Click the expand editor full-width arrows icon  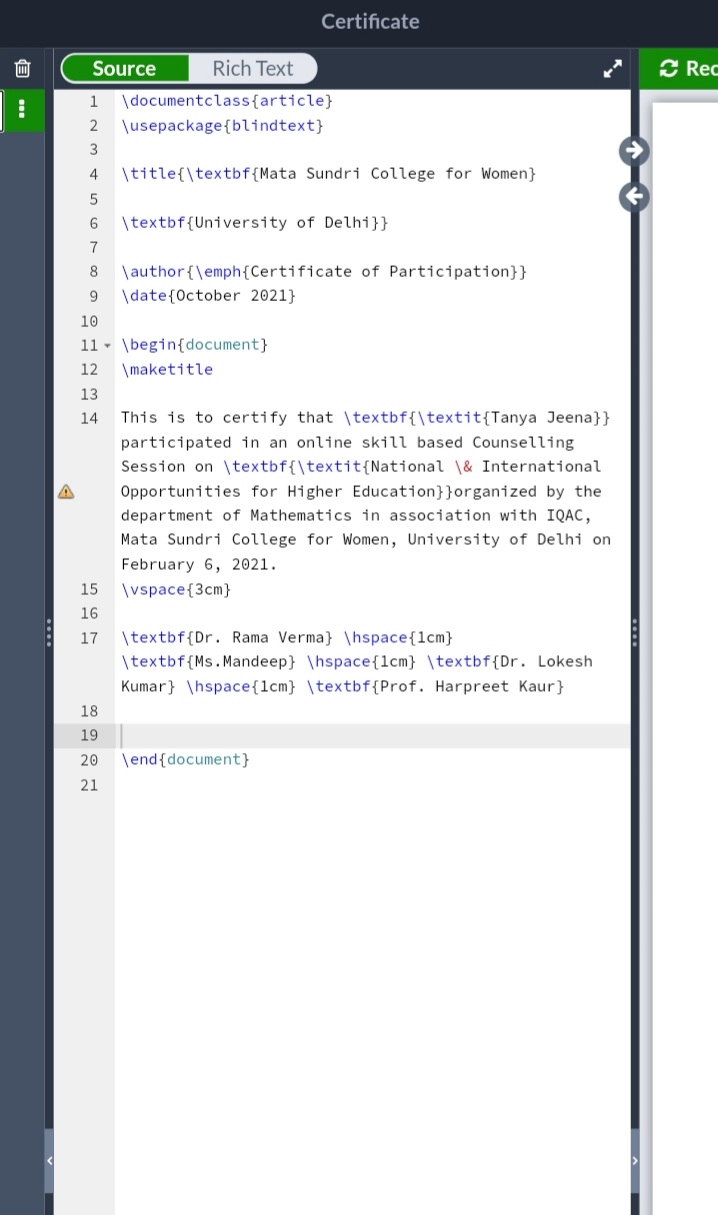[x=612, y=69]
